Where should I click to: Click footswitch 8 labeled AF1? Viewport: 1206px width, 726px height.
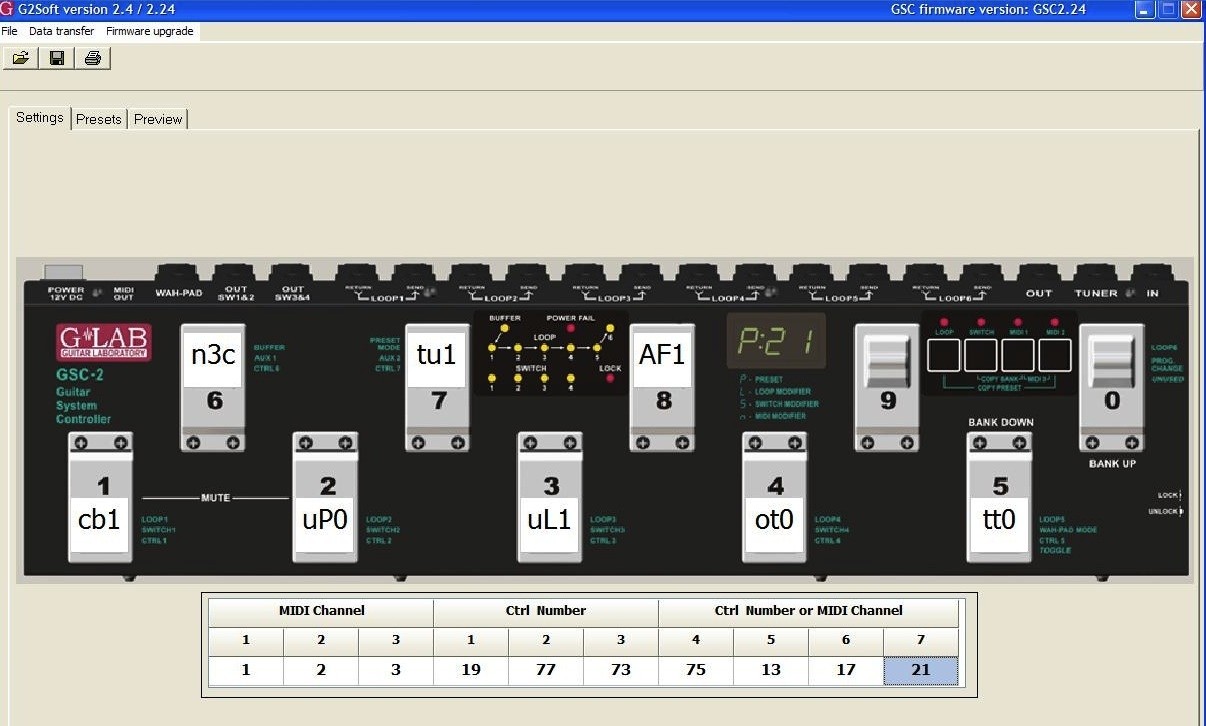tap(662, 387)
